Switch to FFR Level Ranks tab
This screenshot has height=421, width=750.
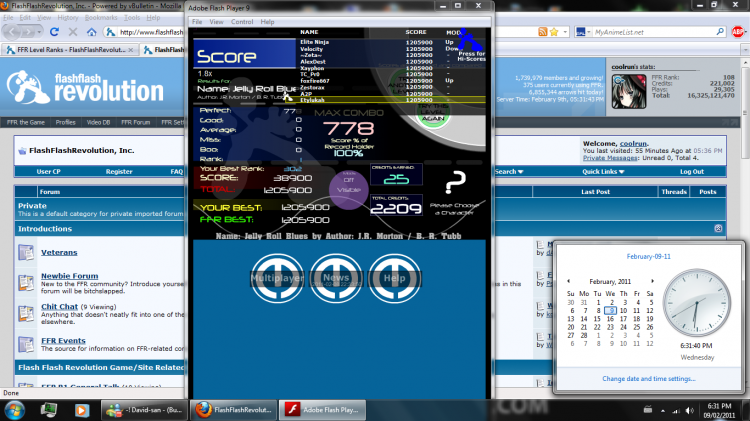71,49
